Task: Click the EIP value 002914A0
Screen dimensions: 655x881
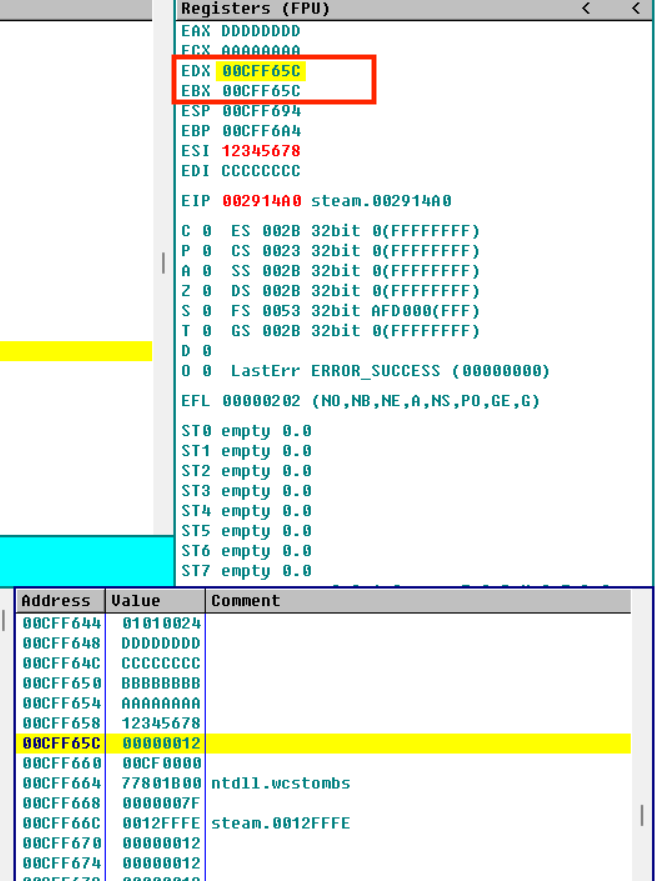Action: point(260,201)
